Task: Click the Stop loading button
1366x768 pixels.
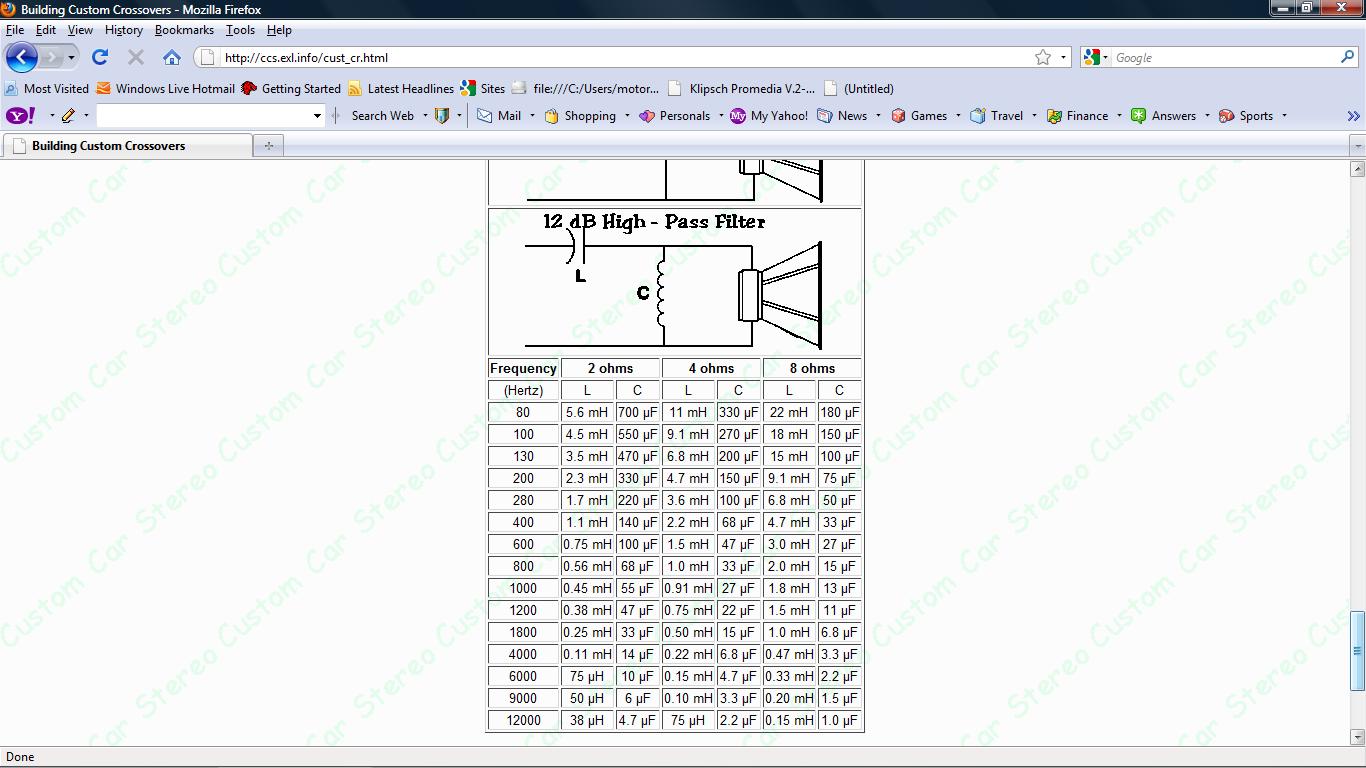Action: point(136,57)
